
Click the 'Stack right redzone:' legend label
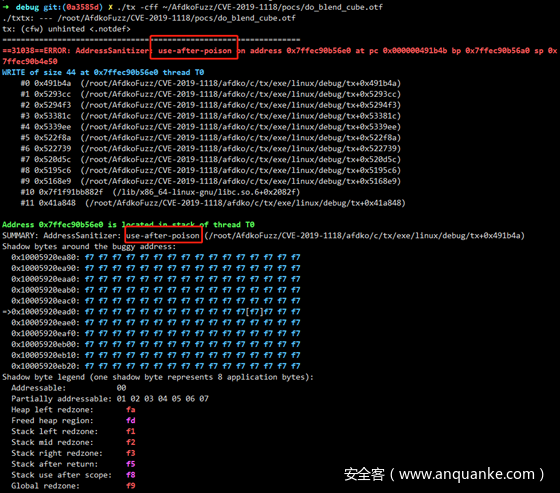tap(57, 454)
